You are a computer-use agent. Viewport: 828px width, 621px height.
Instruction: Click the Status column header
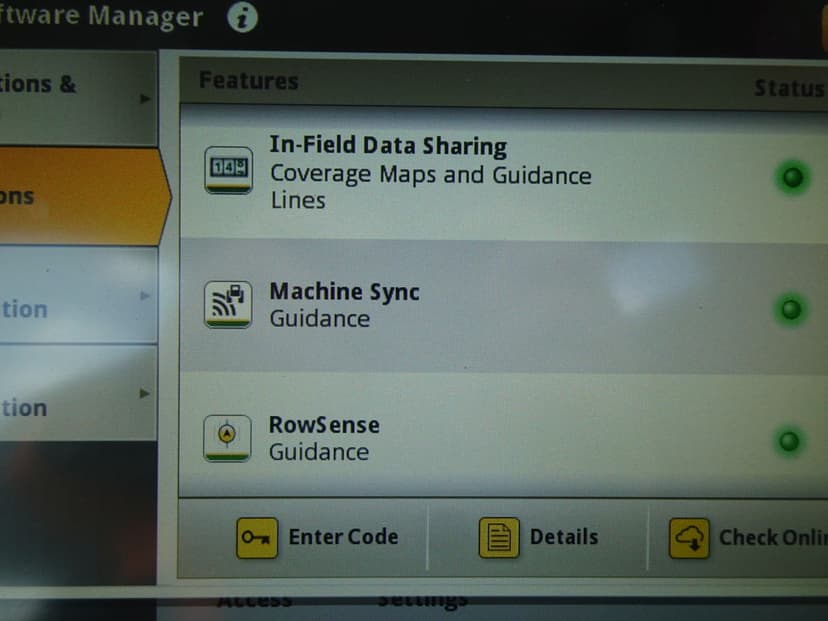(788, 88)
